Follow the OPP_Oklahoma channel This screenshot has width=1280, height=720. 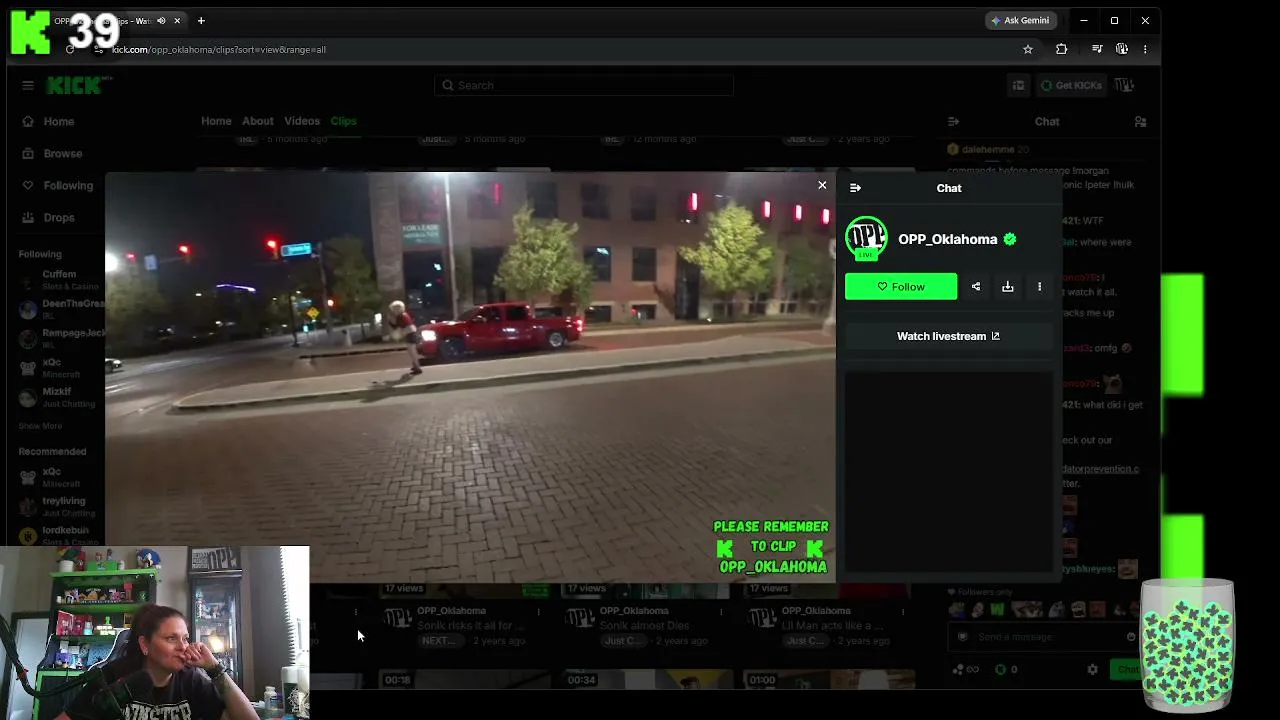coord(901,287)
